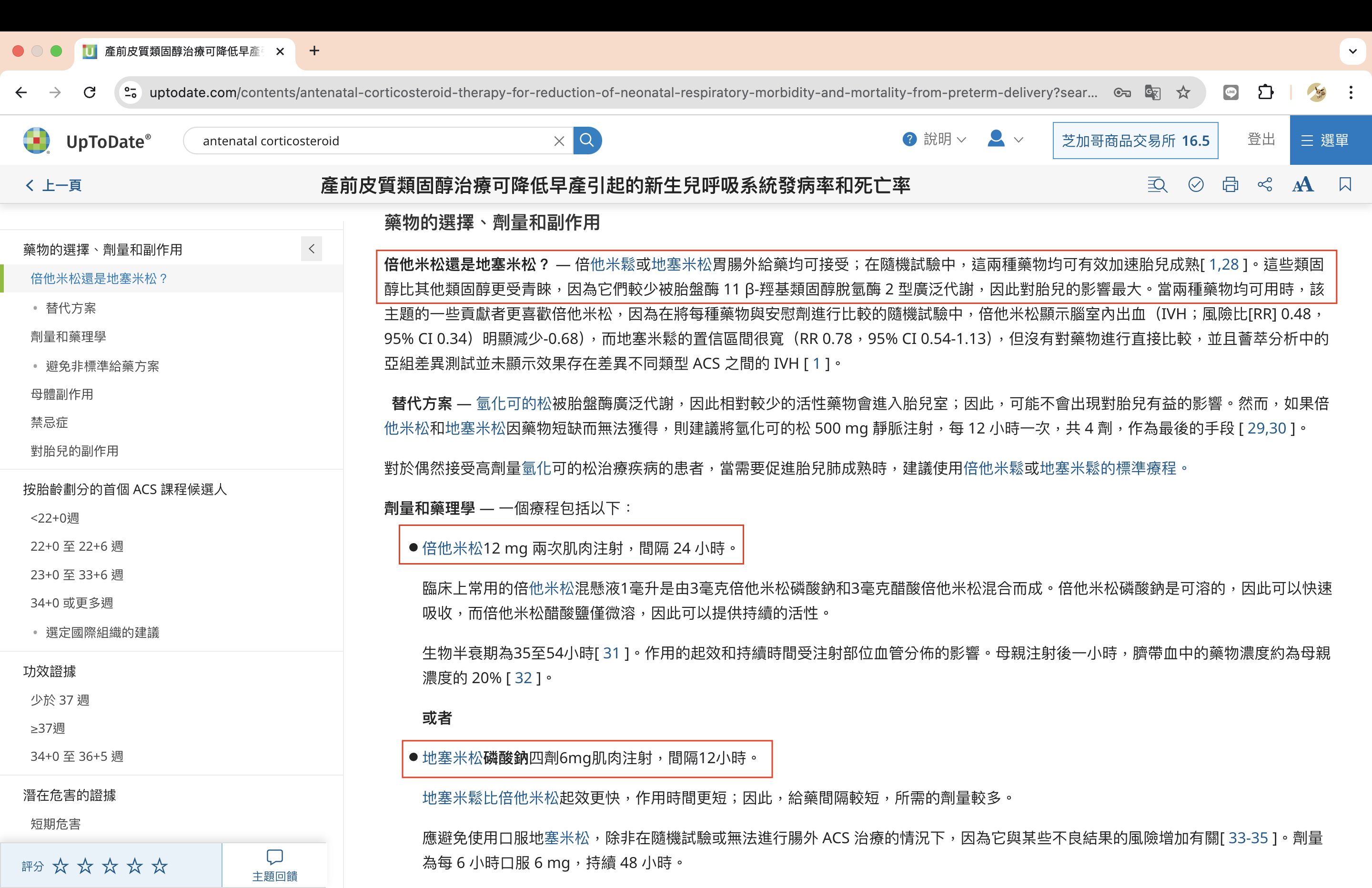
Task: Expand the 說明 help dropdown
Action: click(934, 139)
